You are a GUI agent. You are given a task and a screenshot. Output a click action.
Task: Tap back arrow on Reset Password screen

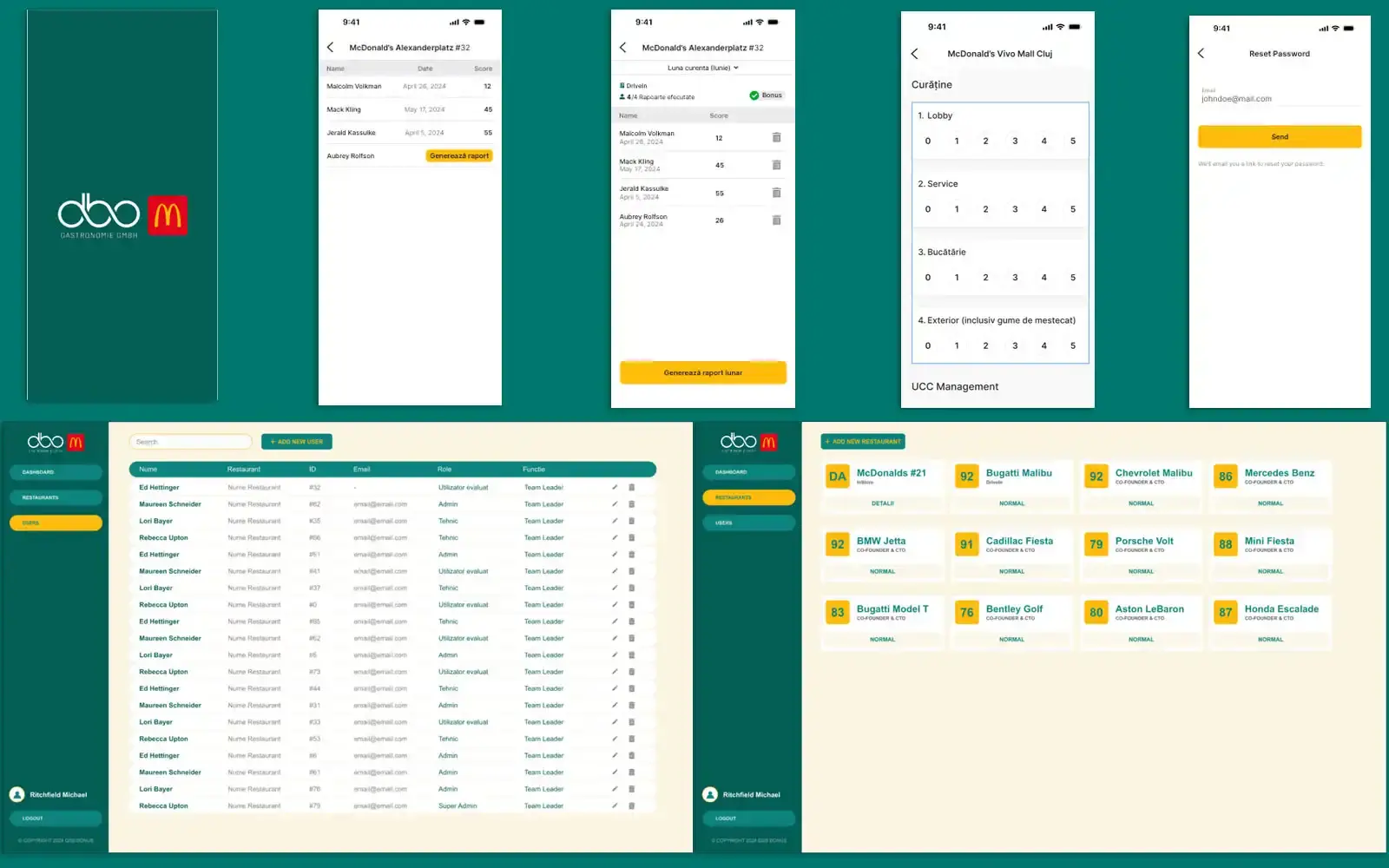click(x=1201, y=54)
